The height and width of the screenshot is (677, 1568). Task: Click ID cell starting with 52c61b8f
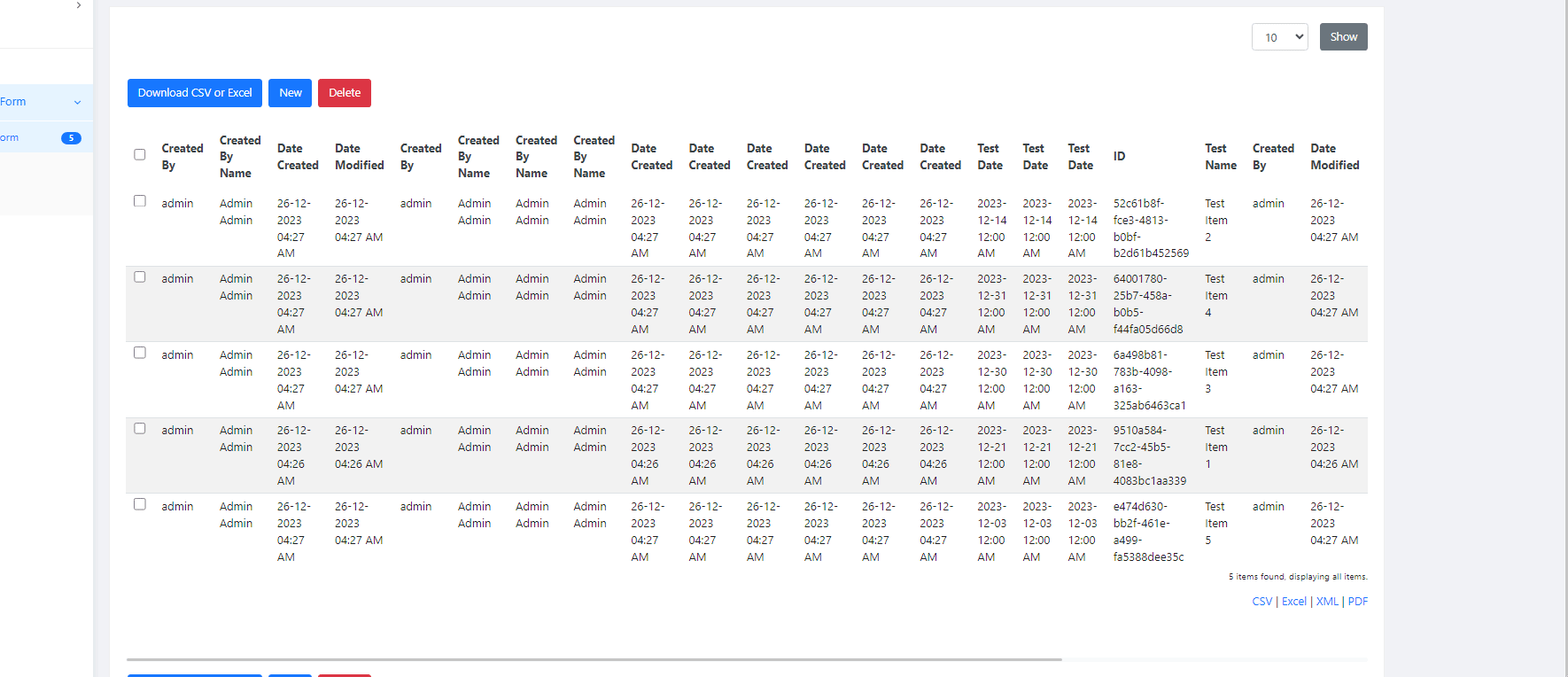[1151, 229]
